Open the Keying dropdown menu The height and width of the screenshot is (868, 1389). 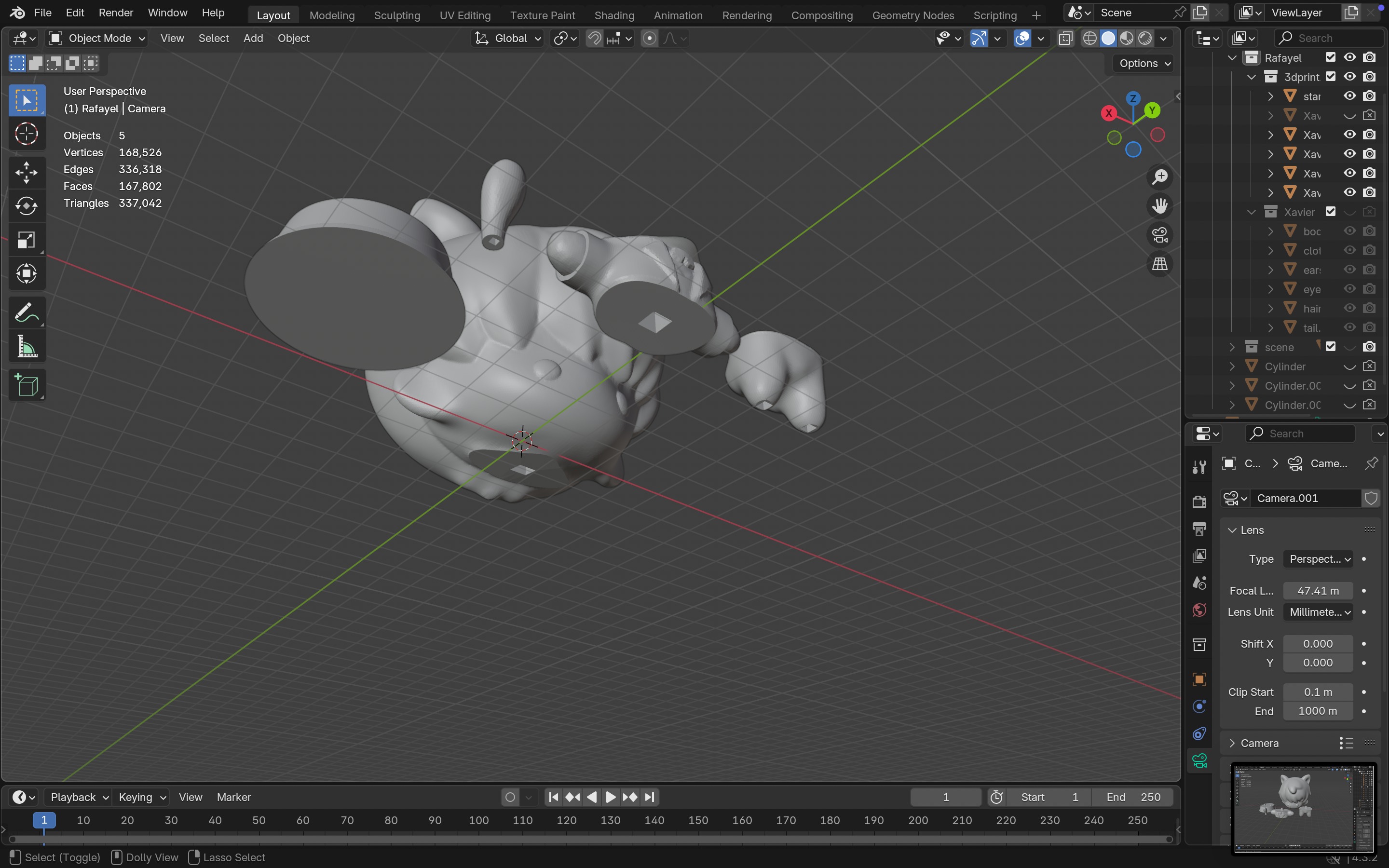point(141,798)
